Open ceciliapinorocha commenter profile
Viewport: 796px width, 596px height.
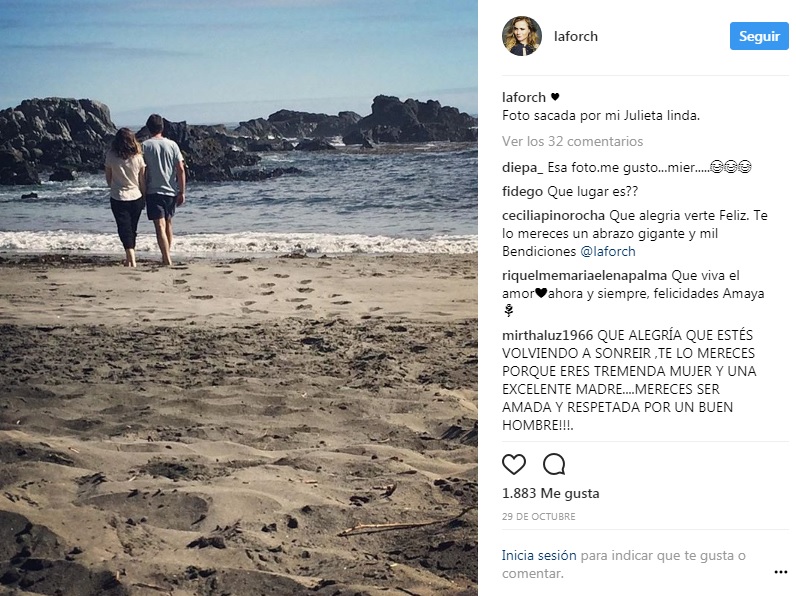click(x=553, y=216)
